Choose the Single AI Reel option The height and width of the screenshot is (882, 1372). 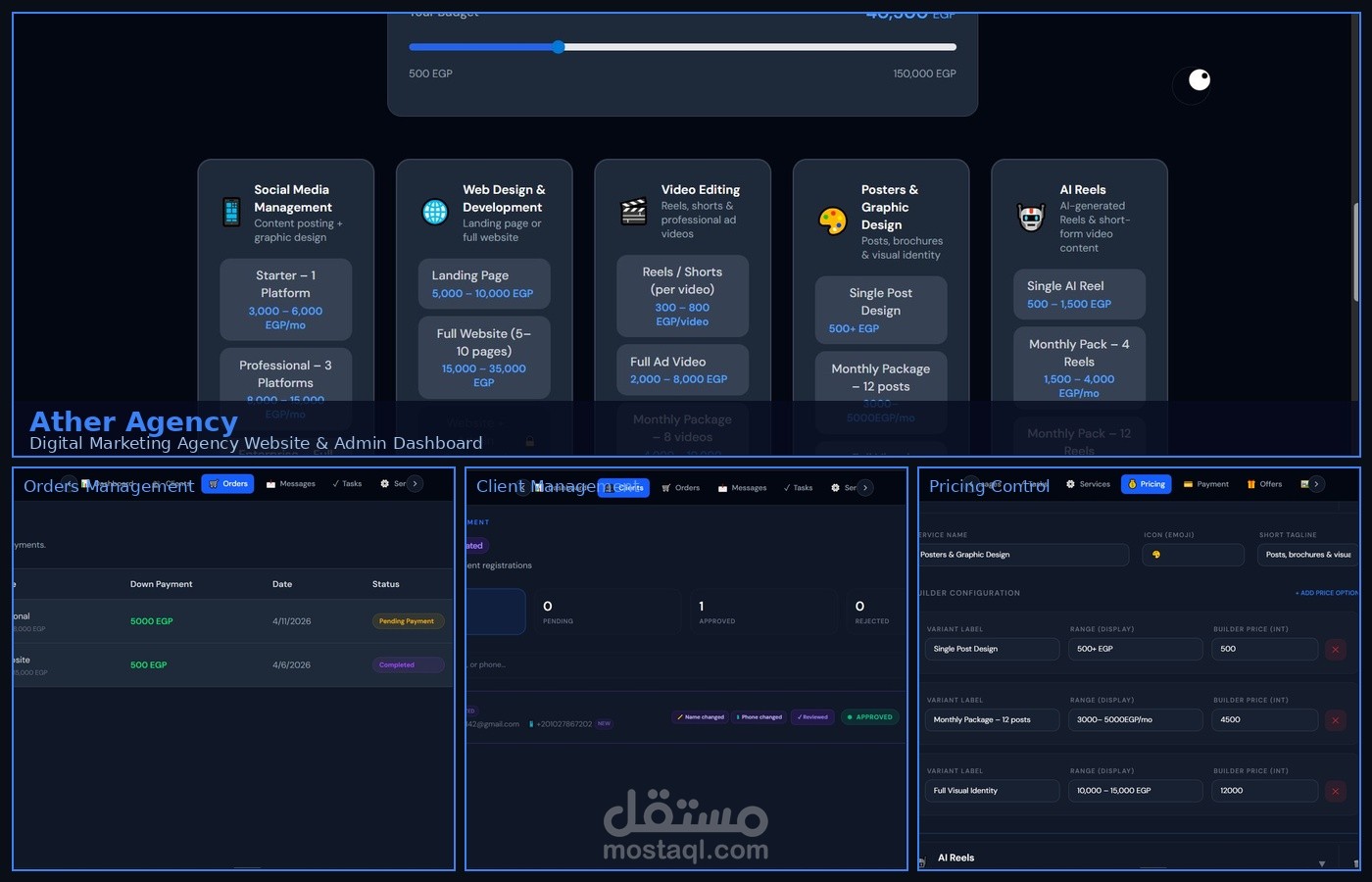pos(1079,294)
